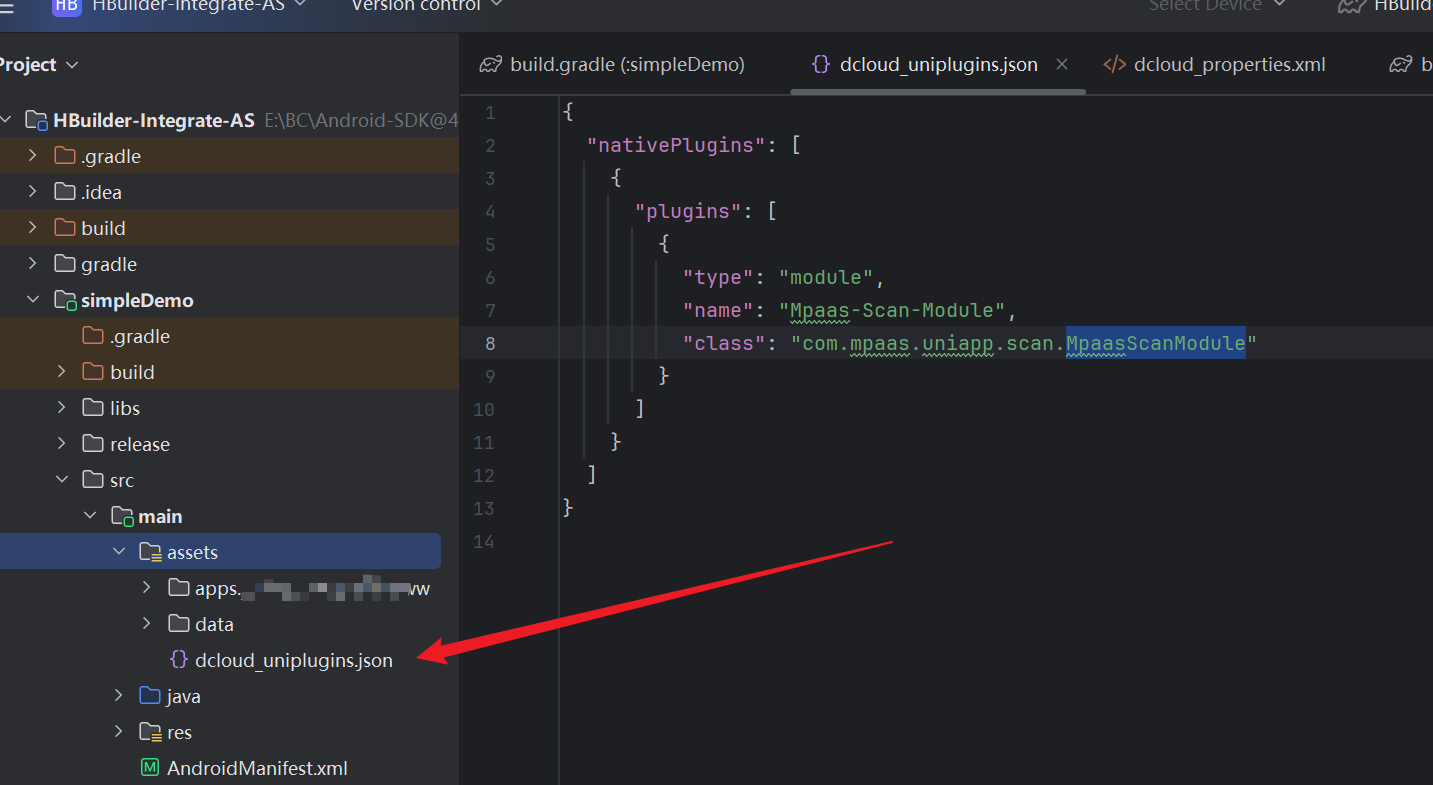This screenshot has width=1433, height=785.
Task: Select the data folder under assets
Action: coord(214,624)
